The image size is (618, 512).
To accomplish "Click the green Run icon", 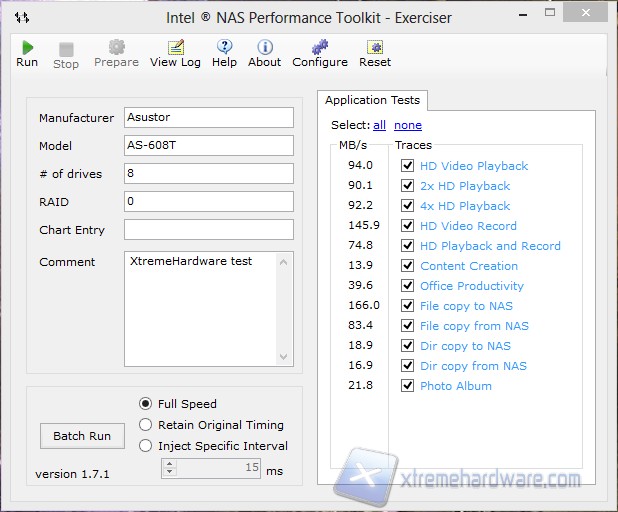I will (27, 48).
